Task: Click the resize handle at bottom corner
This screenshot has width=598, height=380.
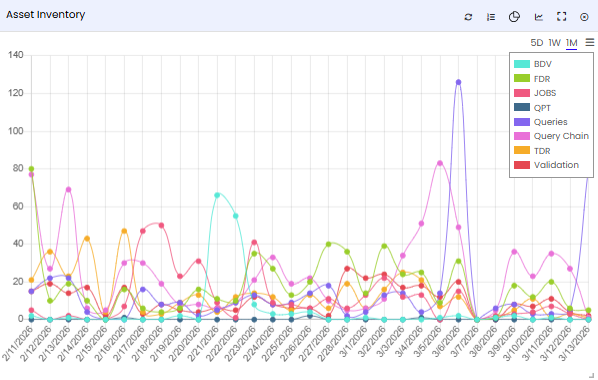Action: pyautogui.click(x=591, y=375)
